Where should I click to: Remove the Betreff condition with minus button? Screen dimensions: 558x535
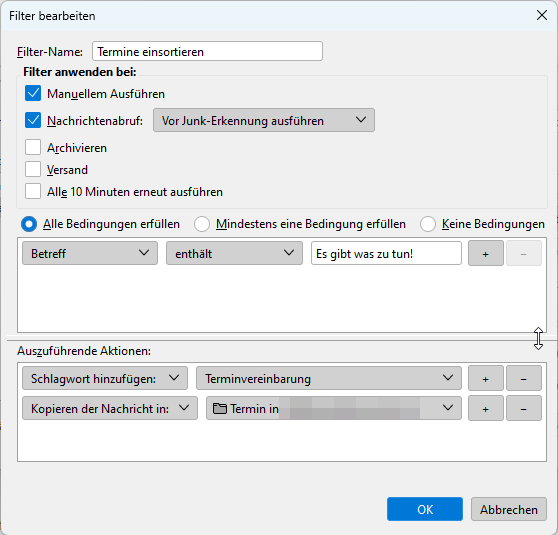(x=524, y=253)
